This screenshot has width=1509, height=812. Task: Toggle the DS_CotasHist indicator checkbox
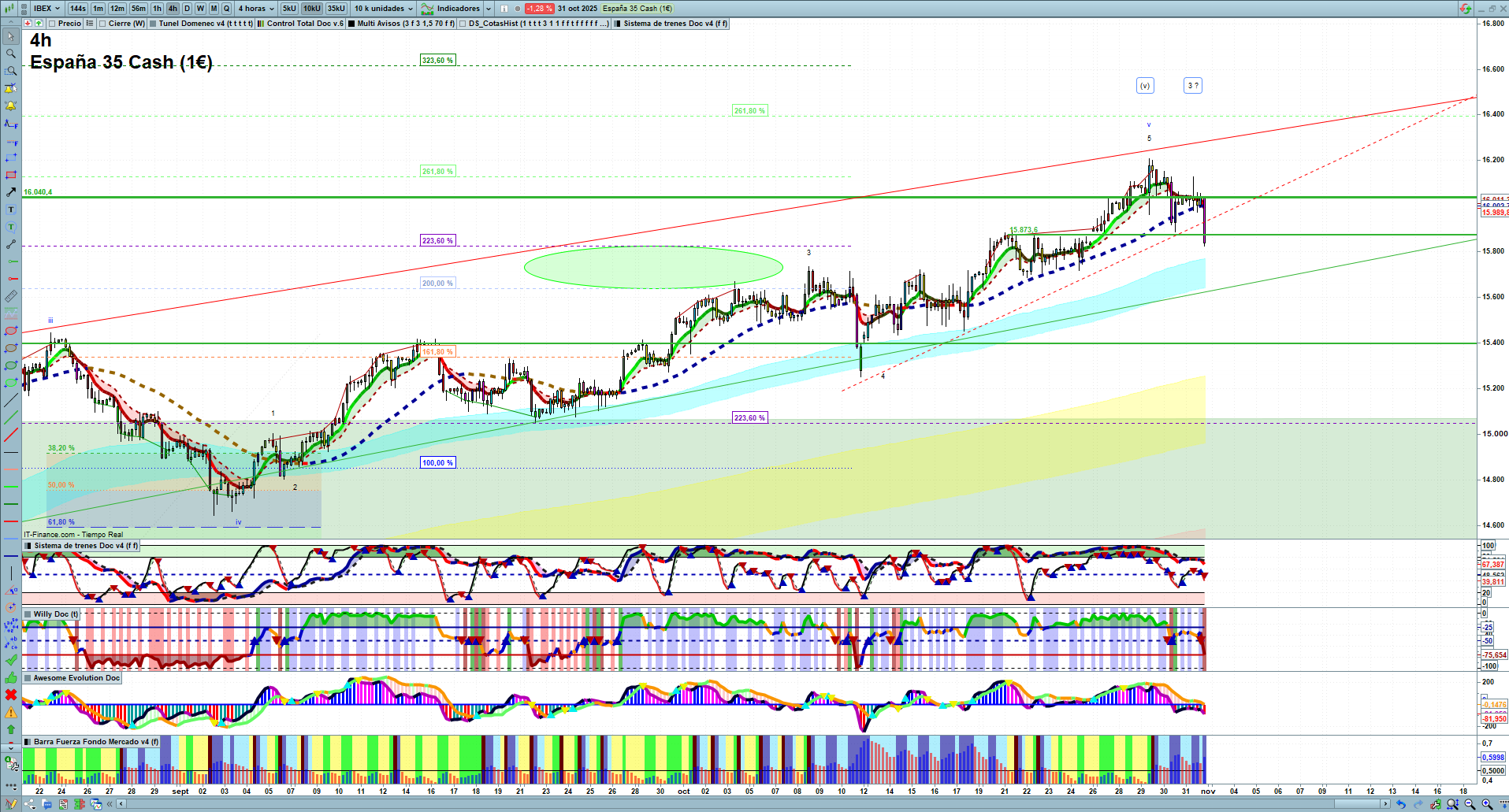tap(463, 24)
